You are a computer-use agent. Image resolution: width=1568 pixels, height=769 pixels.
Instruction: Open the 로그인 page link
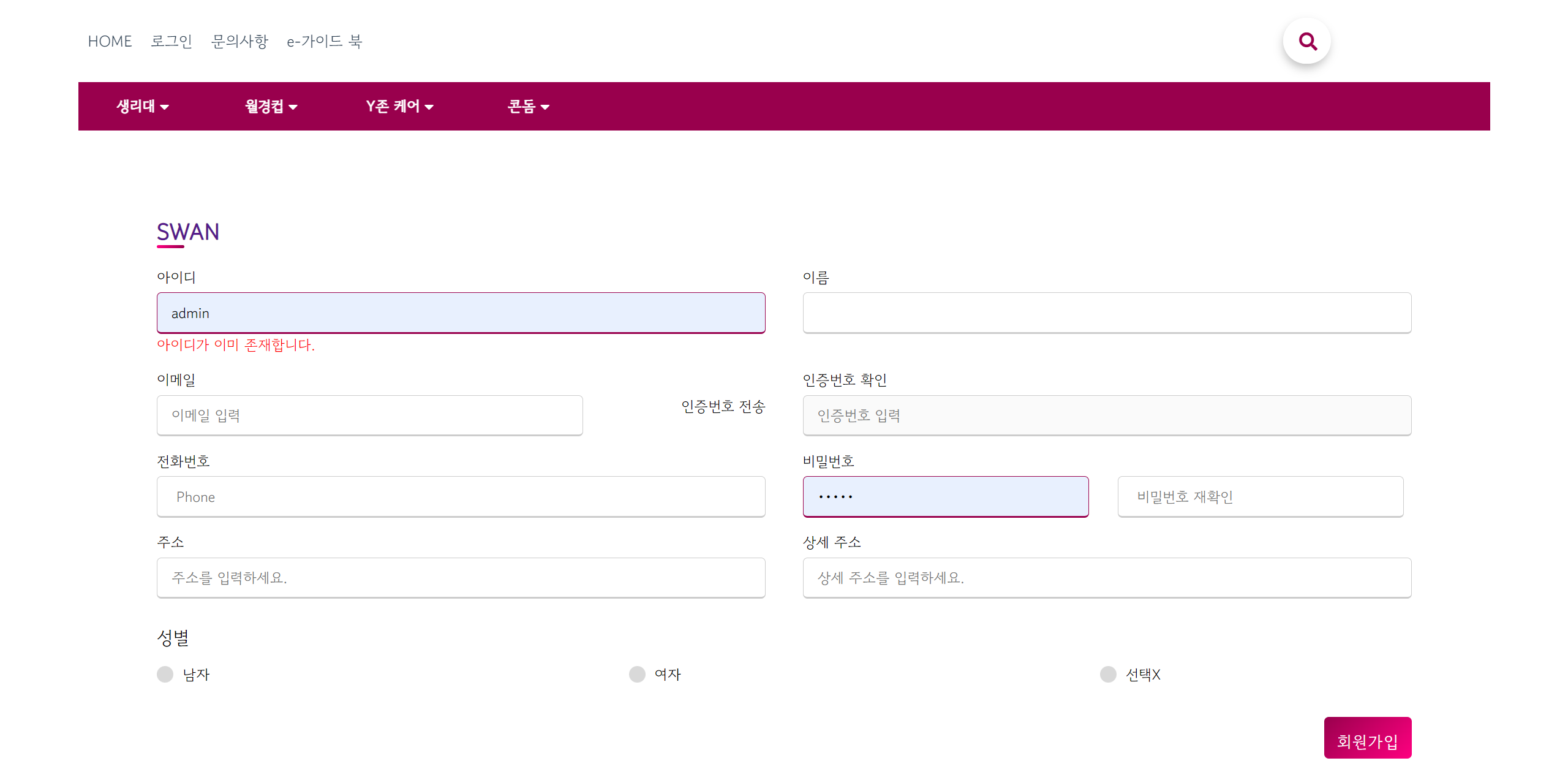click(x=171, y=41)
